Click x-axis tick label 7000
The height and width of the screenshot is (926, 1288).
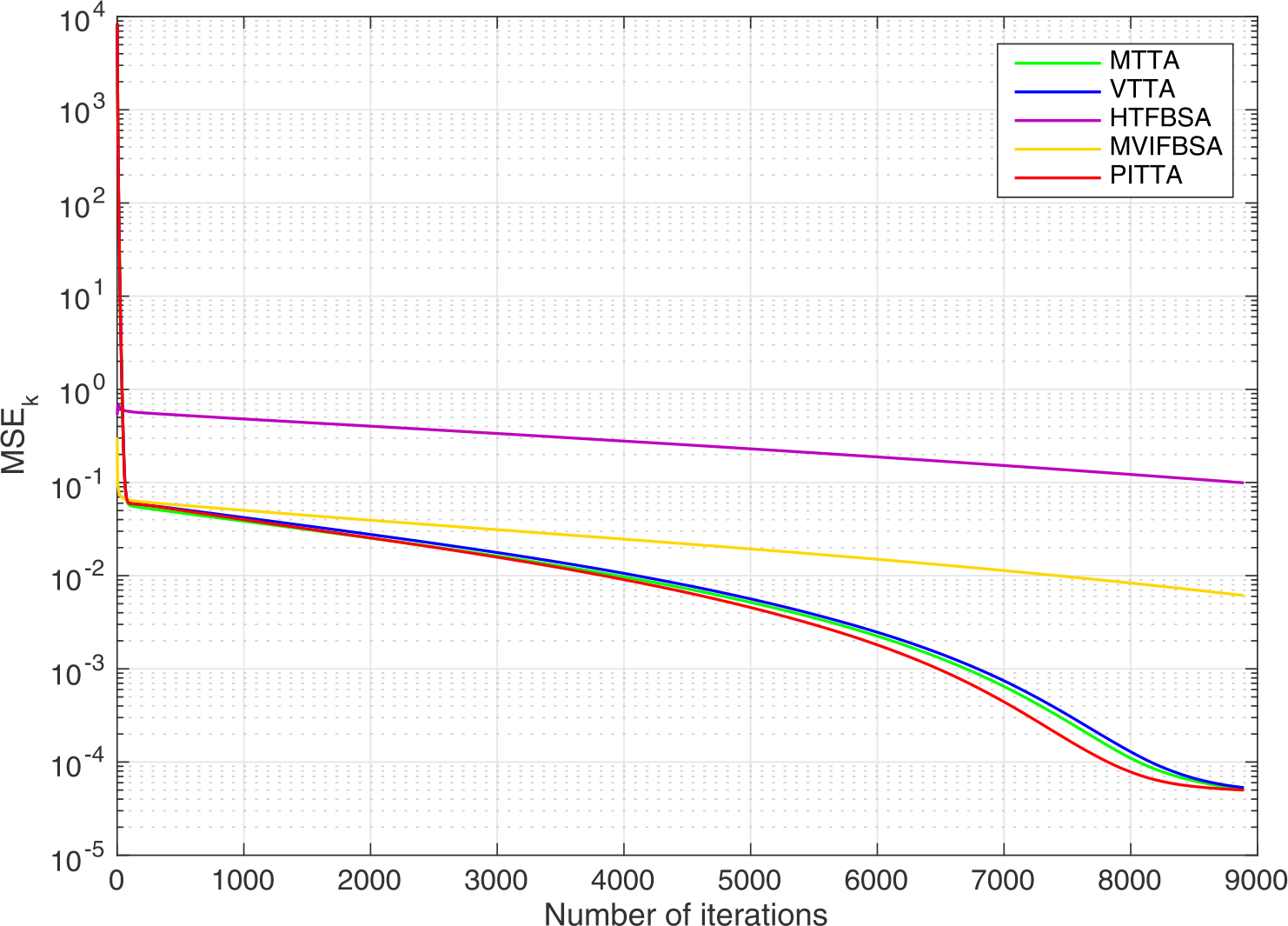tap(1003, 880)
